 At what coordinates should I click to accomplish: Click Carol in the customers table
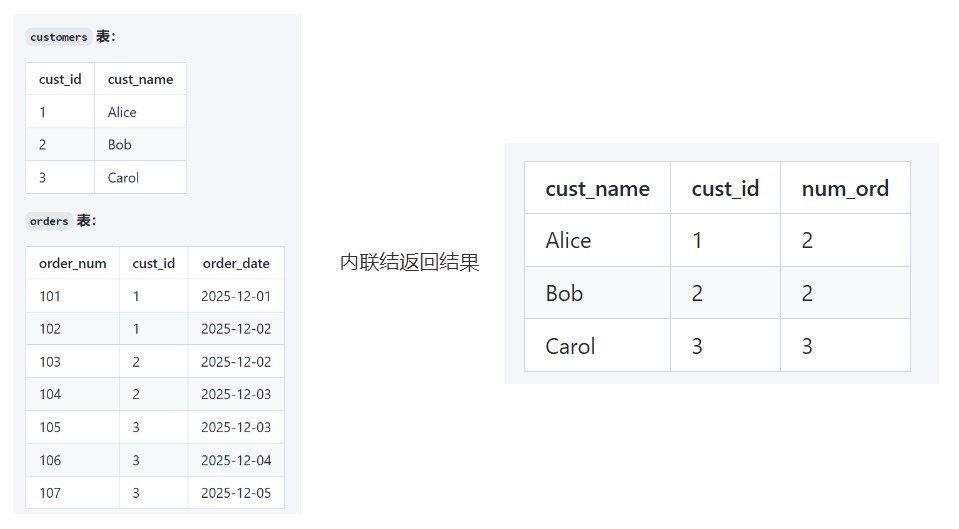pyautogui.click(x=123, y=177)
